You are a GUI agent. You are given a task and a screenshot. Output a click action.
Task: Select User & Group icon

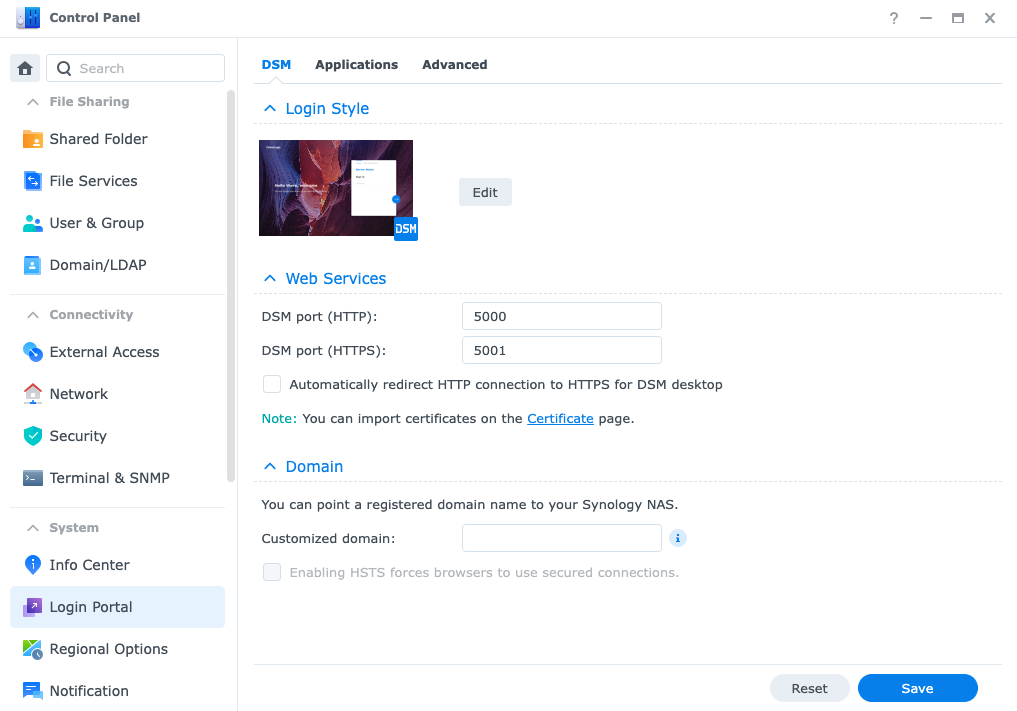pos(33,223)
